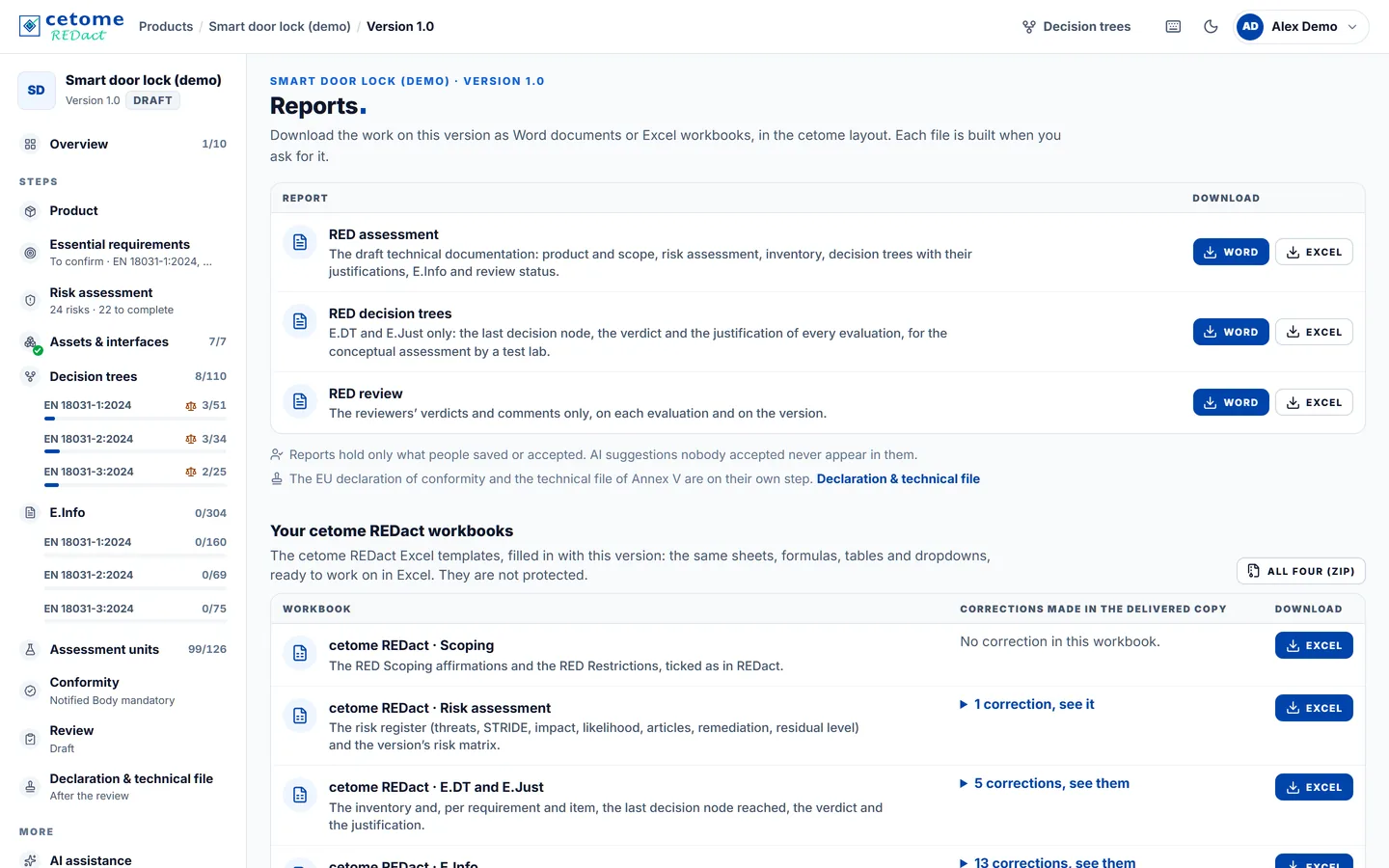
Task: Toggle dark mode with the moon icon
Action: point(1211,27)
